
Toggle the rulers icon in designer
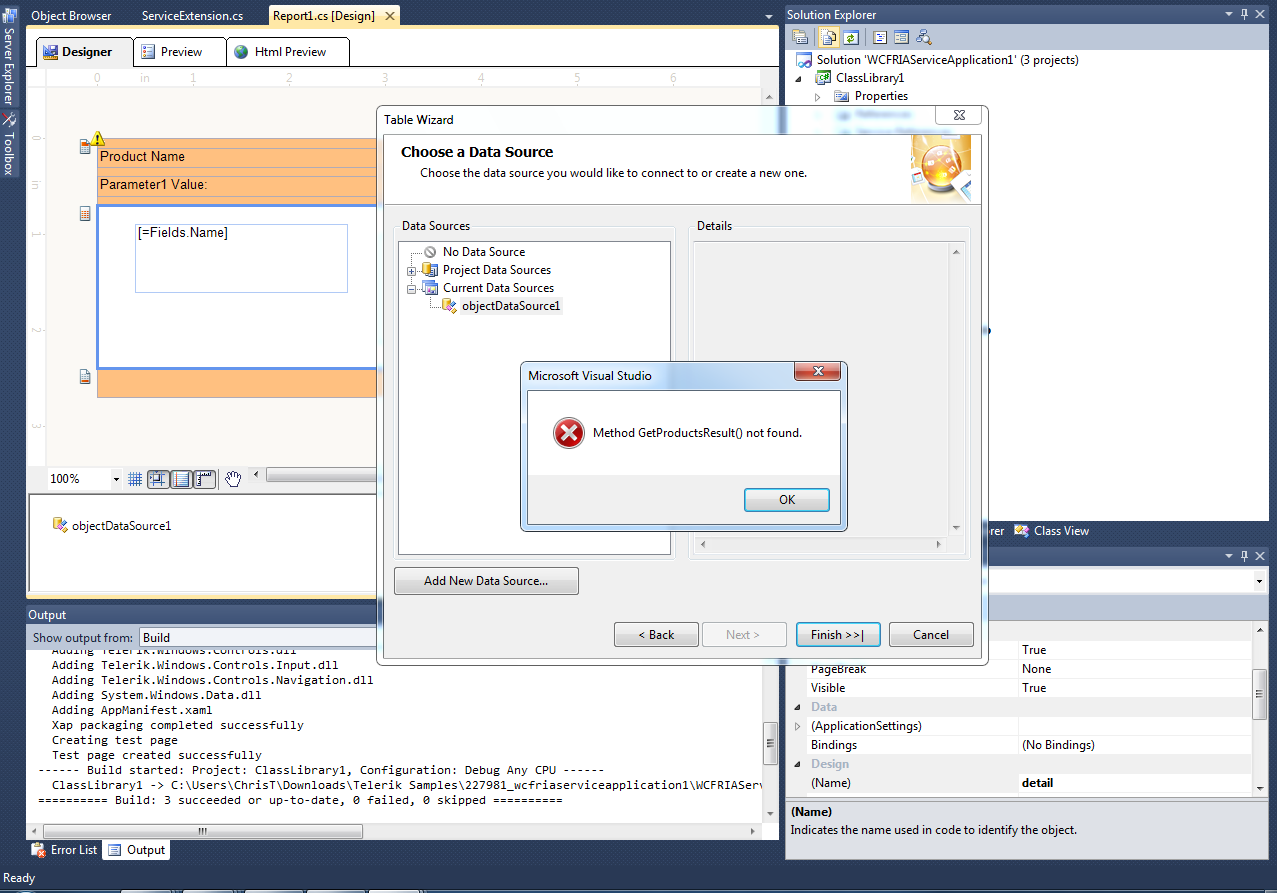(x=204, y=479)
